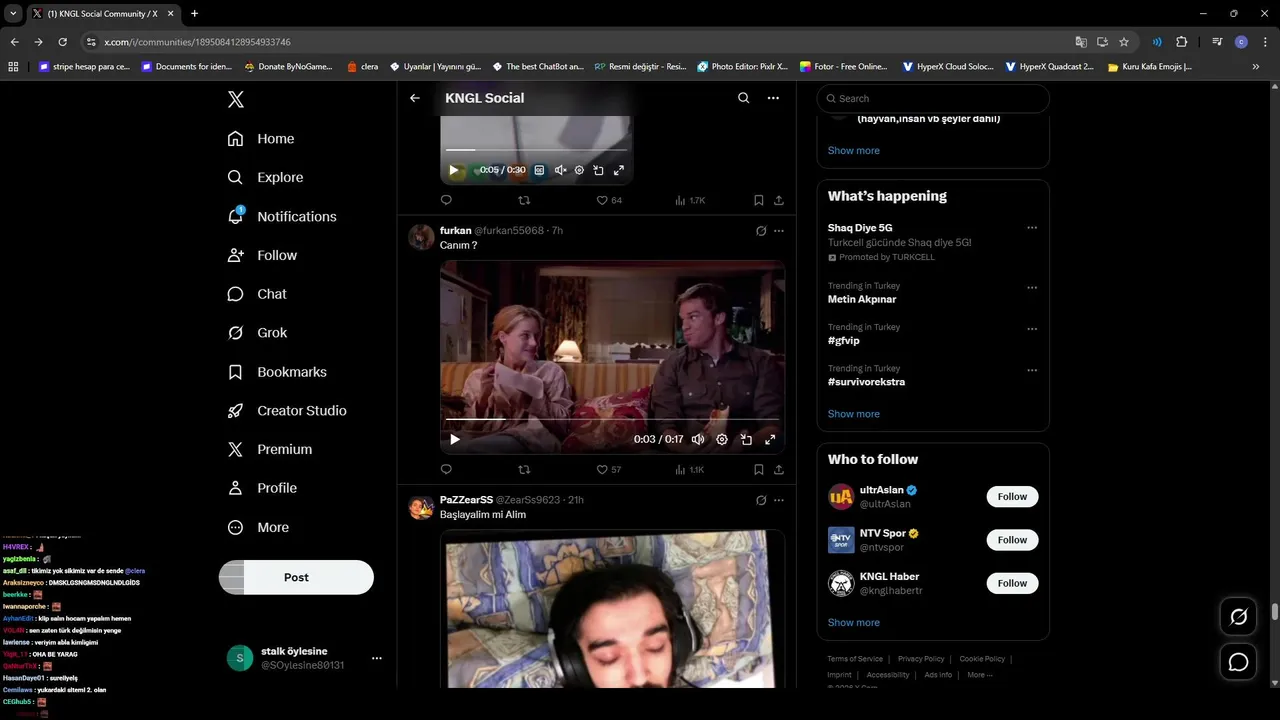Open Home from the sidebar

click(x=261, y=139)
